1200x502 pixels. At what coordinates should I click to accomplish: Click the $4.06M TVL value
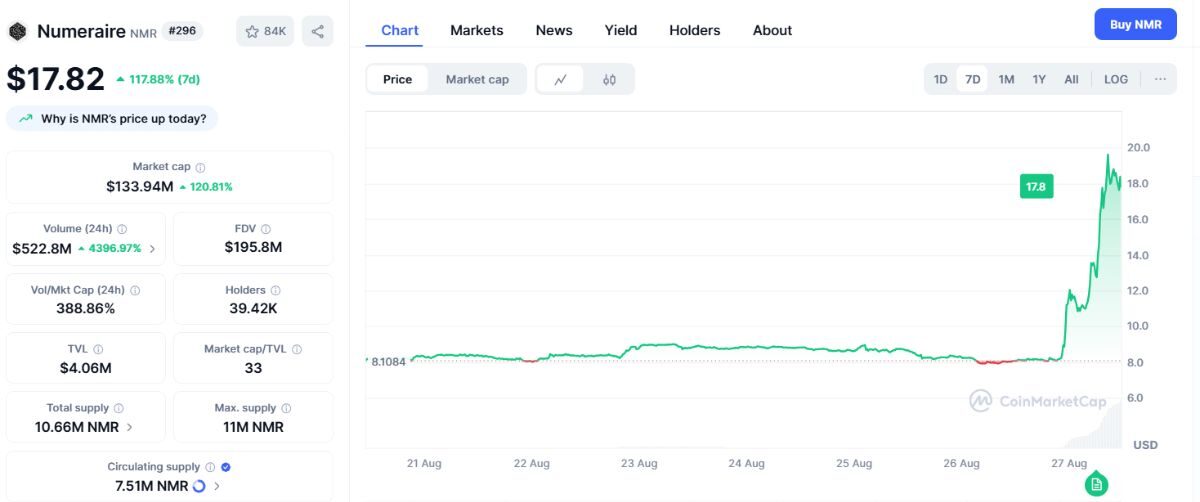tap(85, 368)
